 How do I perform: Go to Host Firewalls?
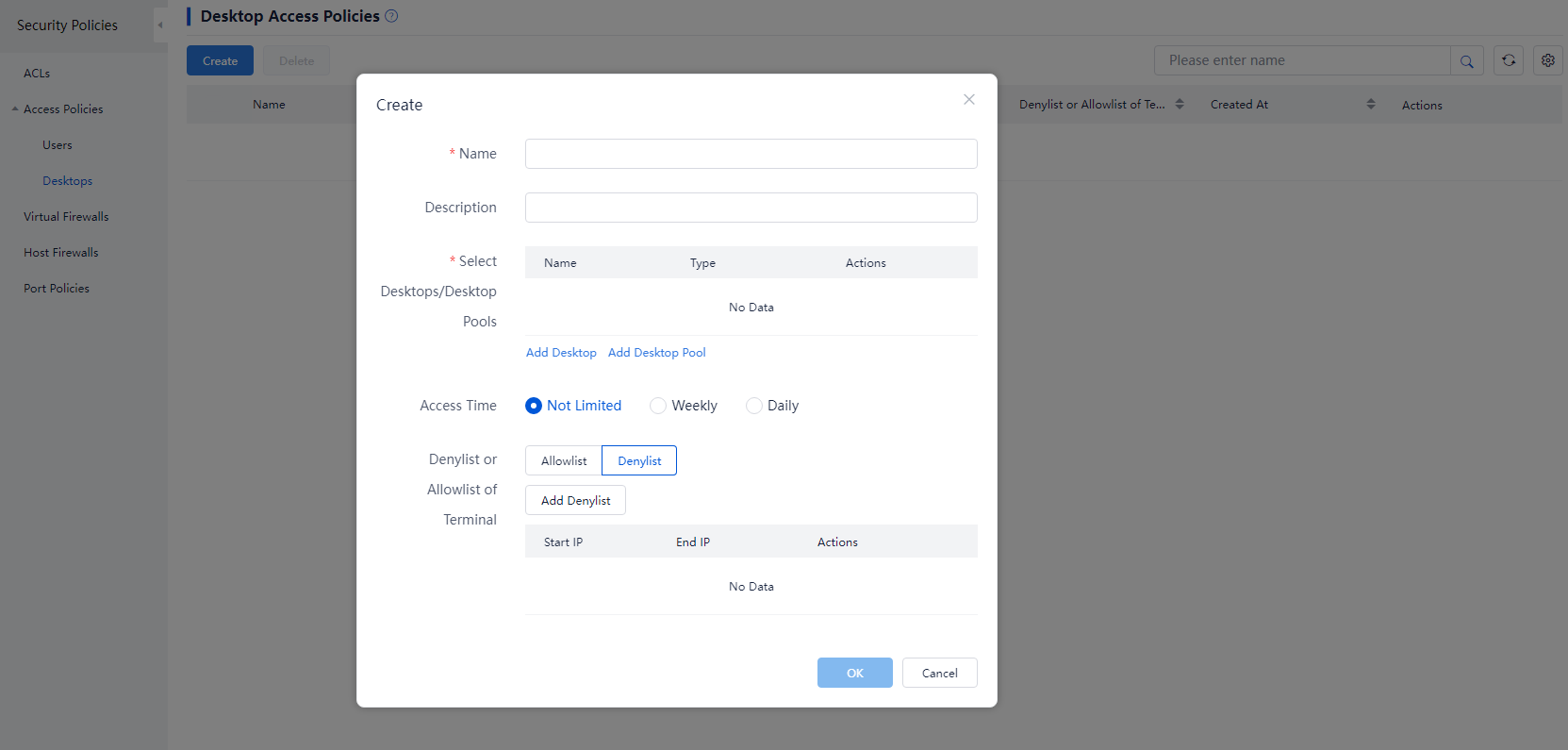coord(61,253)
